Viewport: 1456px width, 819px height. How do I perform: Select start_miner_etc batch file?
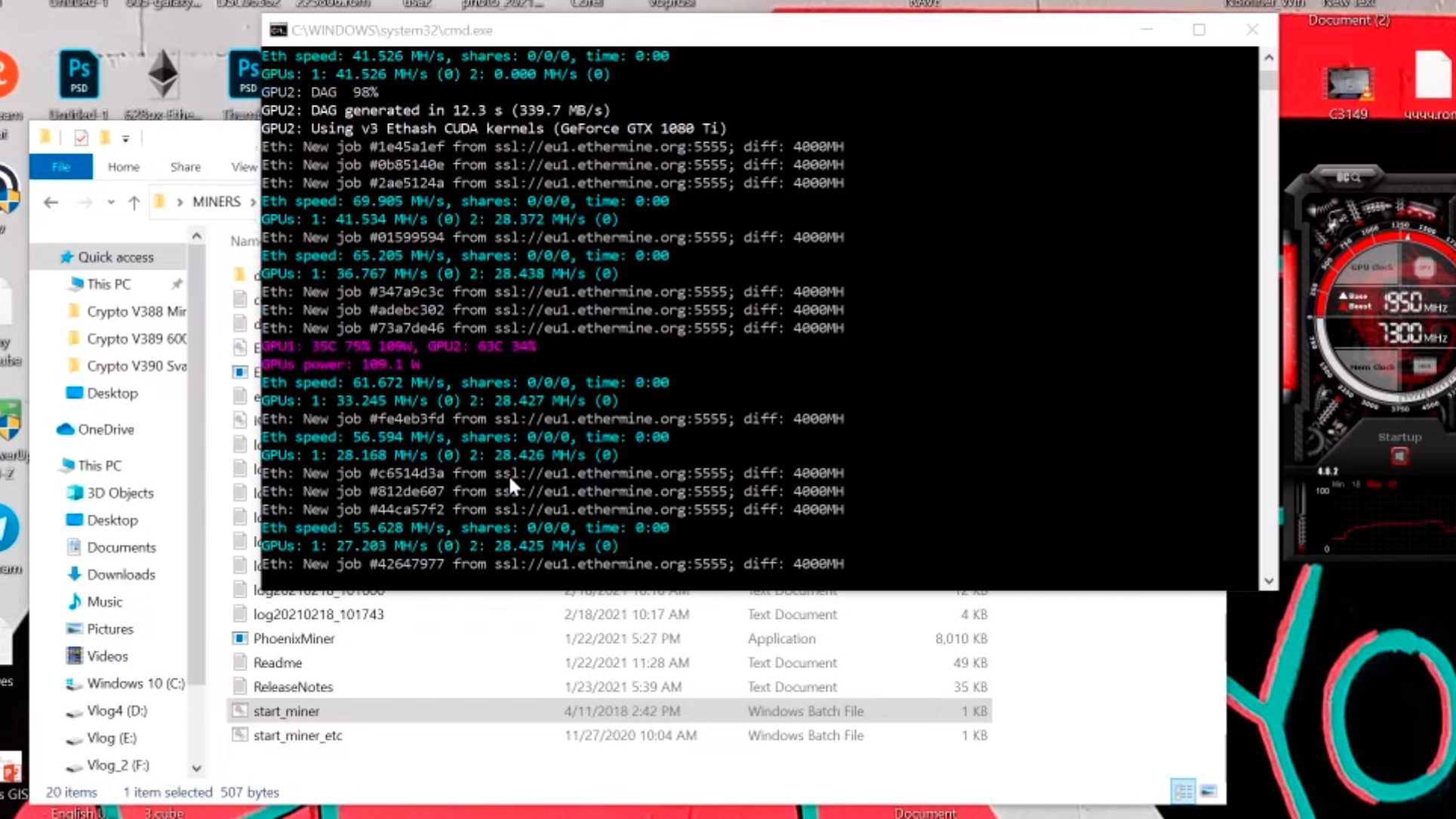click(x=297, y=735)
